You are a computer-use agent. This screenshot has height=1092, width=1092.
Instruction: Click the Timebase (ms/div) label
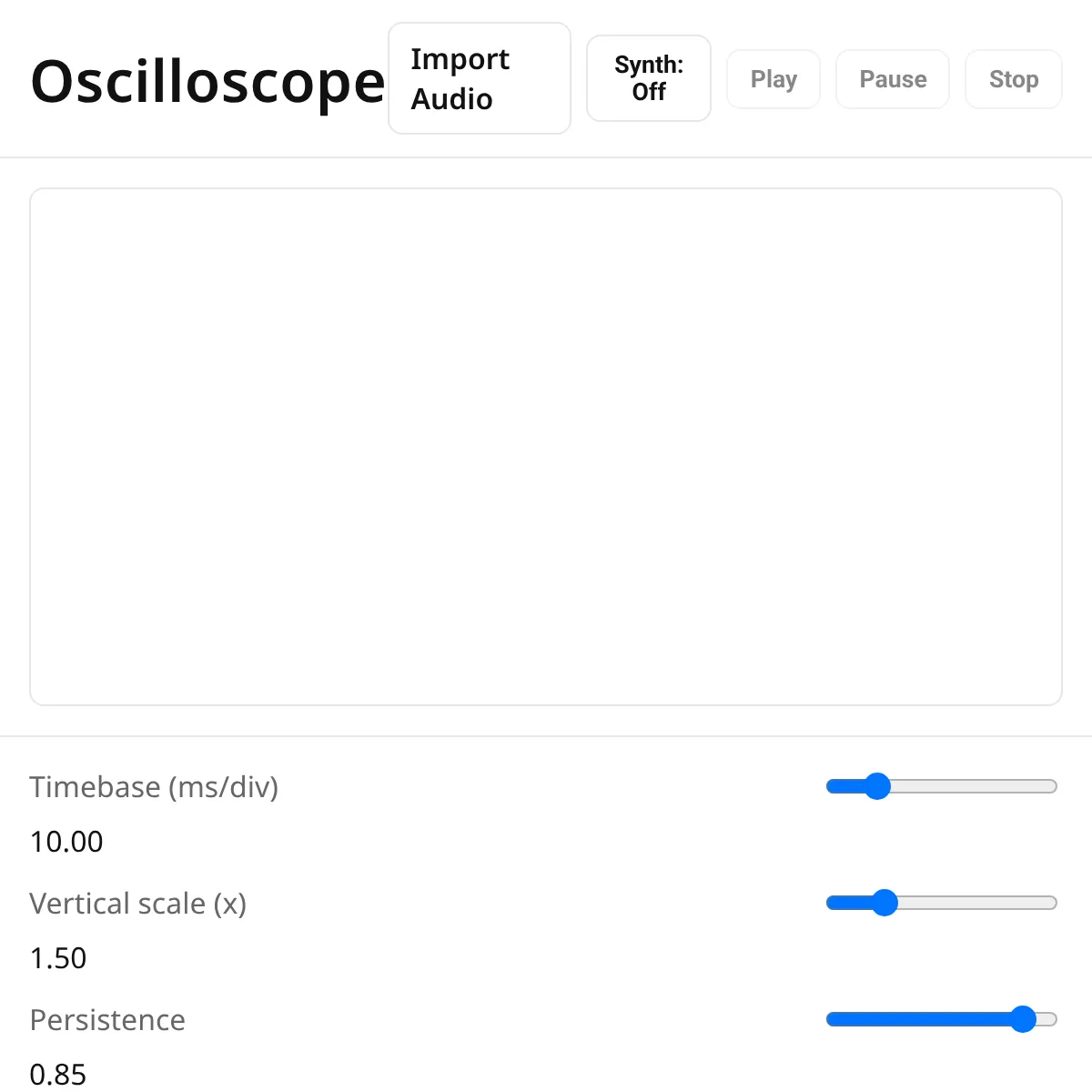[154, 786]
